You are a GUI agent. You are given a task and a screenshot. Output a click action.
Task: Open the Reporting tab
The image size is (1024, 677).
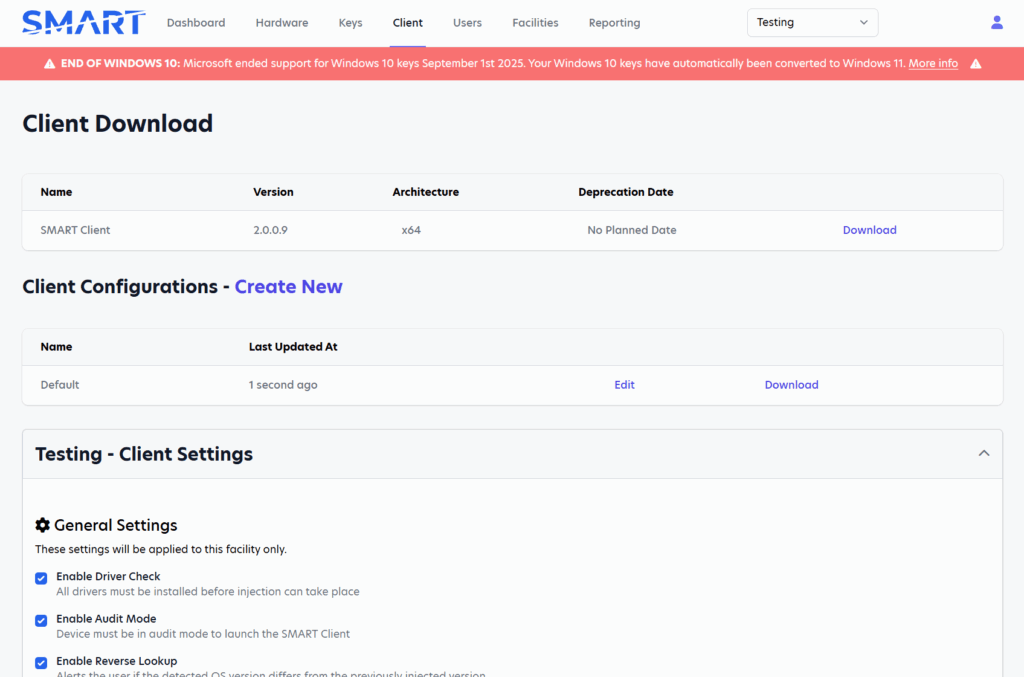(x=615, y=23)
